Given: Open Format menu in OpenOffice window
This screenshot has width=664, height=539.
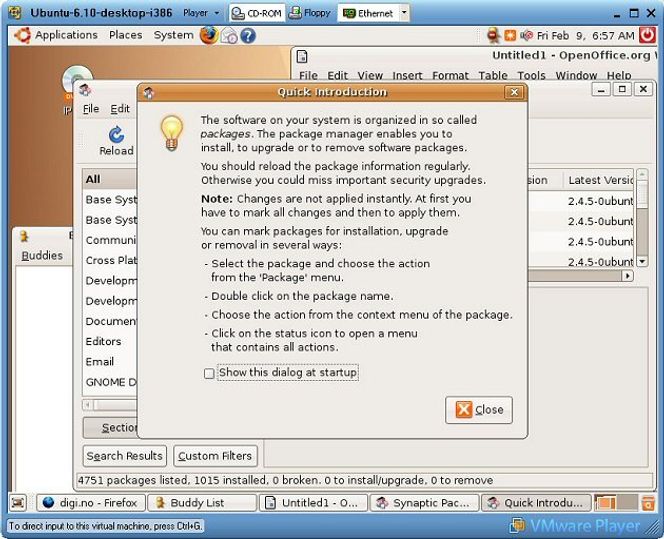Looking at the screenshot, I should pyautogui.click(x=450, y=75).
